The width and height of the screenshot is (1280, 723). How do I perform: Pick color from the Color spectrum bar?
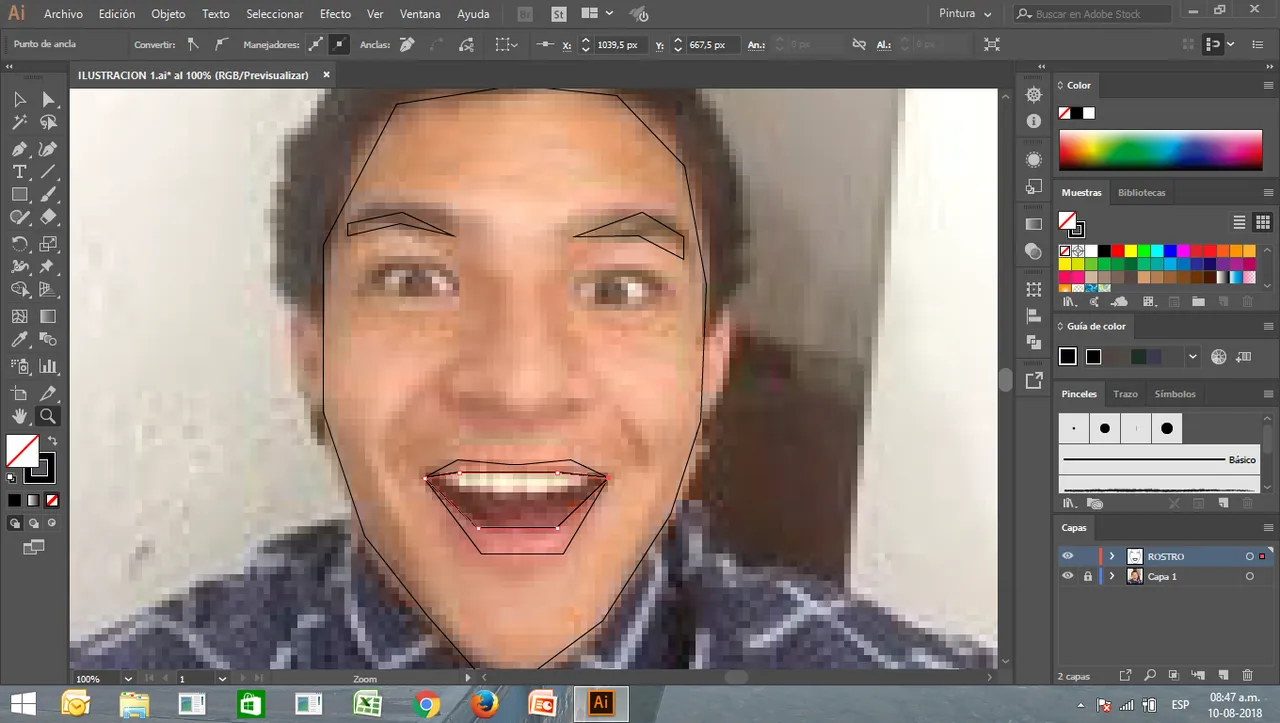(1160, 150)
